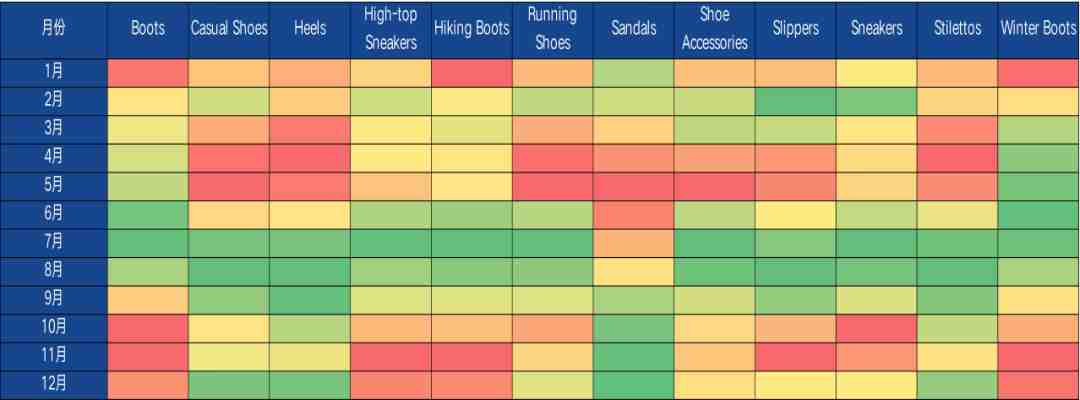Click the 6月 row label
1080x400 pixels.
point(54,215)
